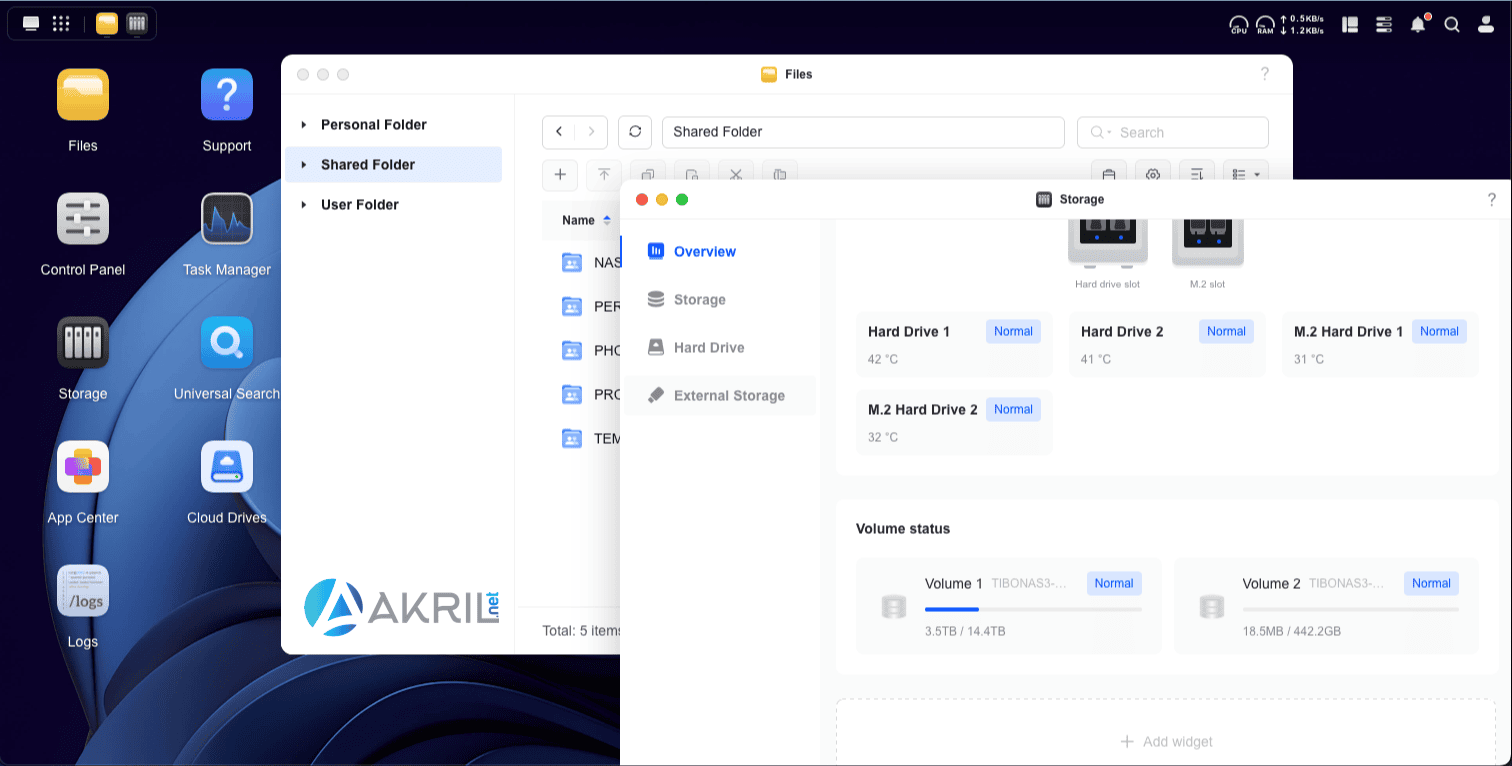1512x766 pixels.
Task: Launch Task Manager from the desktop
Action: [x=227, y=219]
